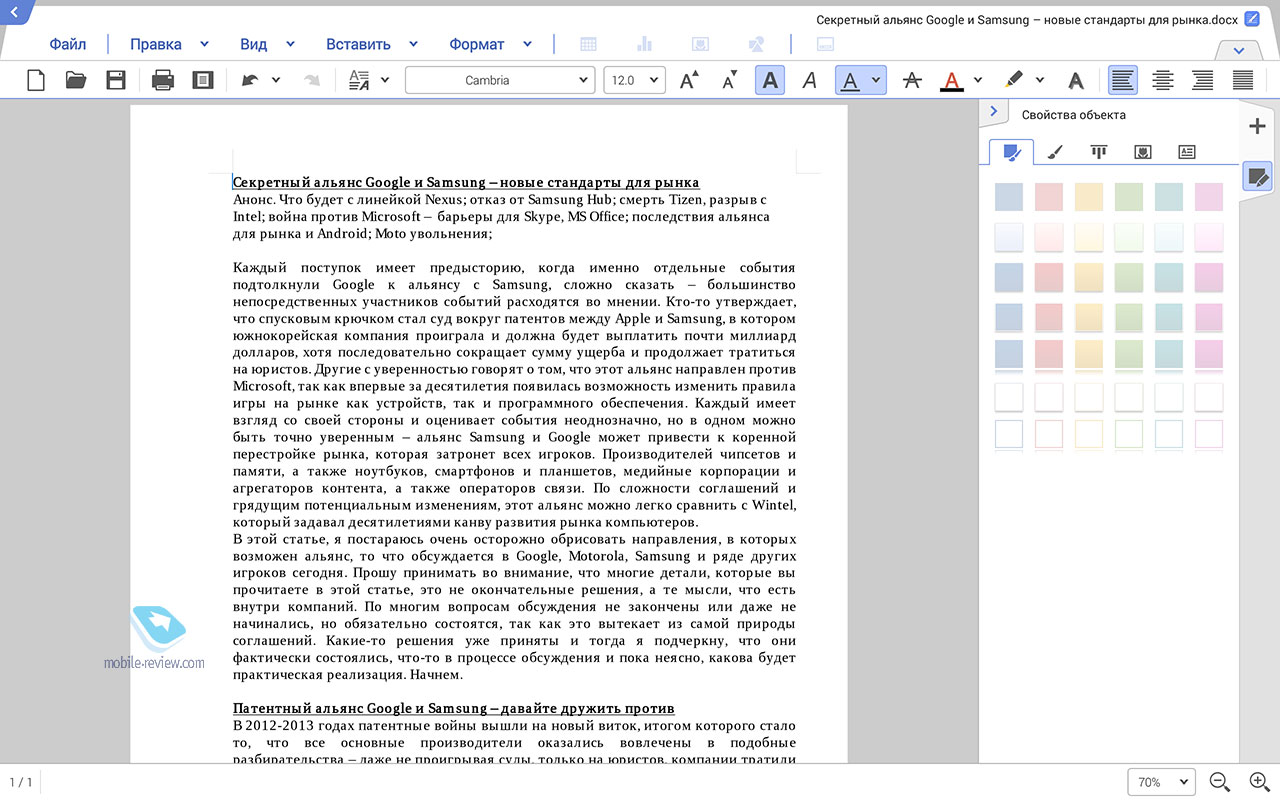
Task: Click the .docx filename in the title bar
Action: [1026, 19]
